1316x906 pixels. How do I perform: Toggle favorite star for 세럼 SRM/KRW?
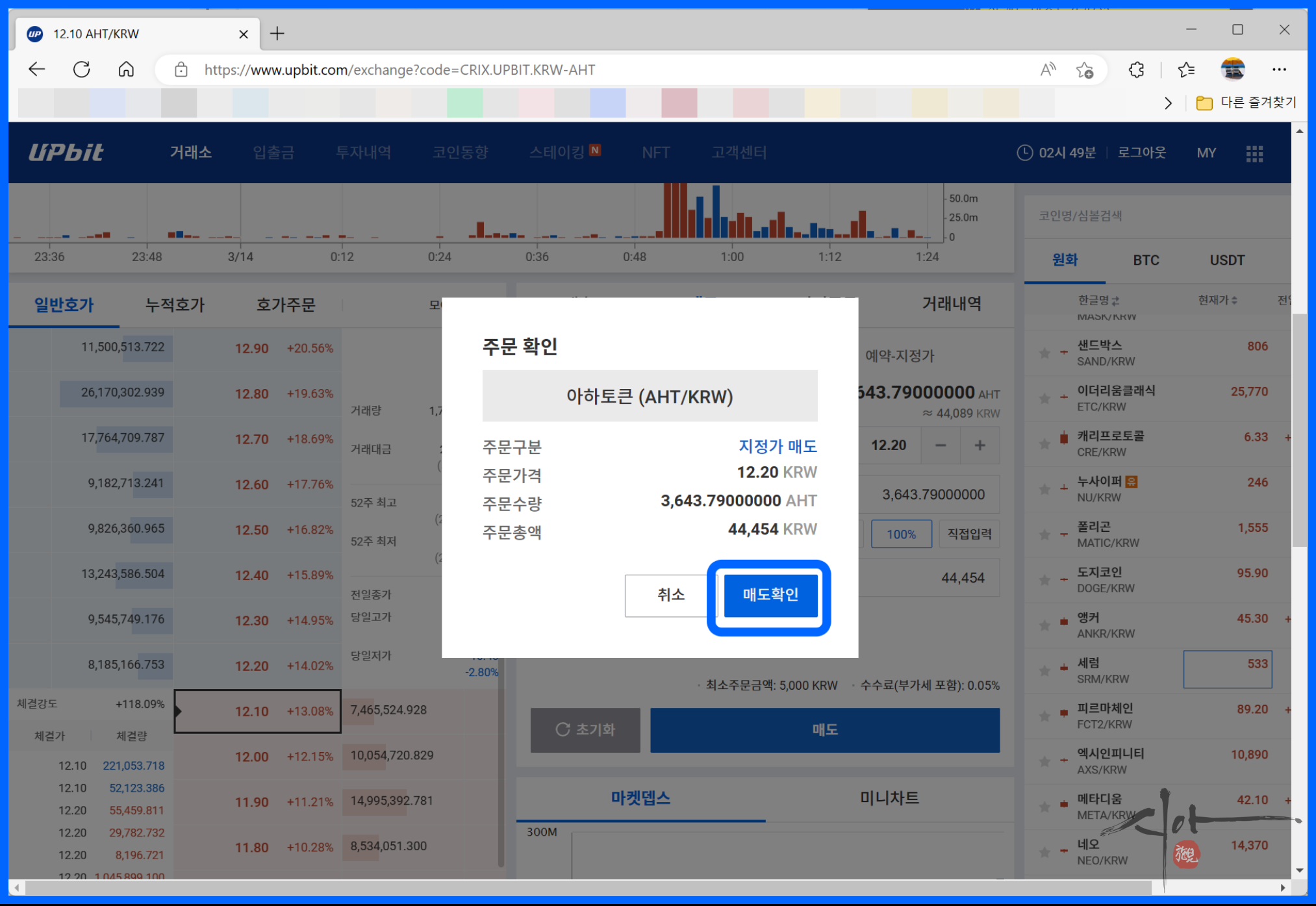1044,671
